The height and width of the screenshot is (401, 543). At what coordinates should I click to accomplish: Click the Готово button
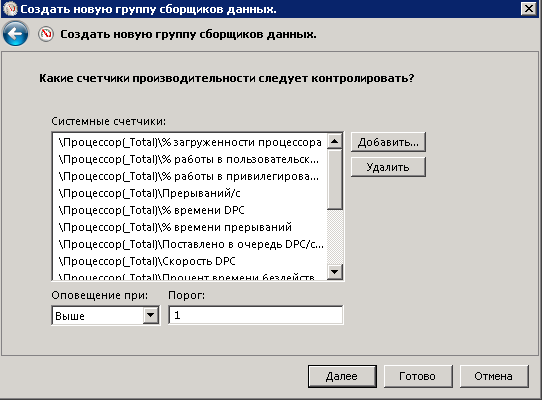[418, 376]
